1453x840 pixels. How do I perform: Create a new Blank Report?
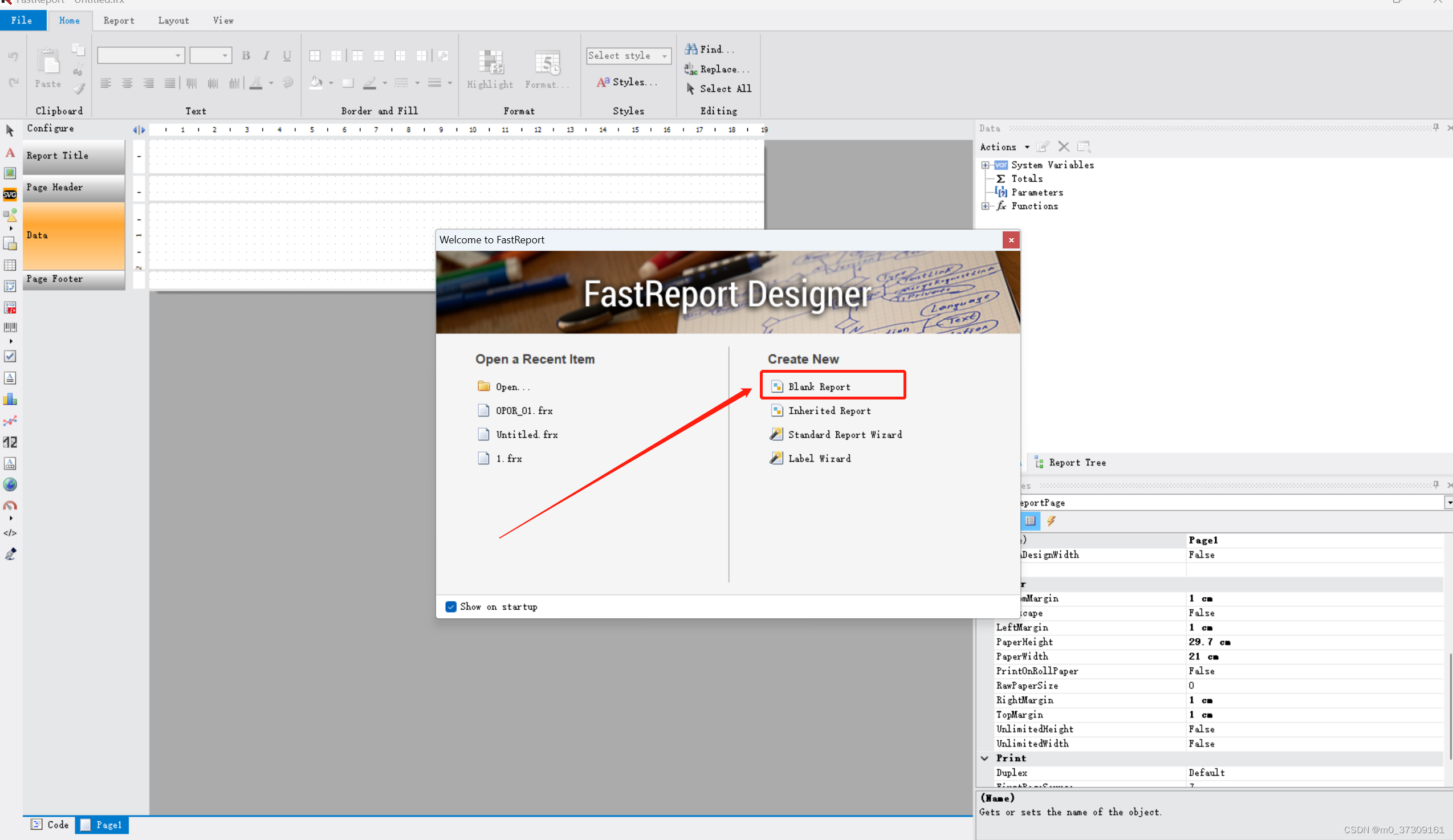pos(818,386)
